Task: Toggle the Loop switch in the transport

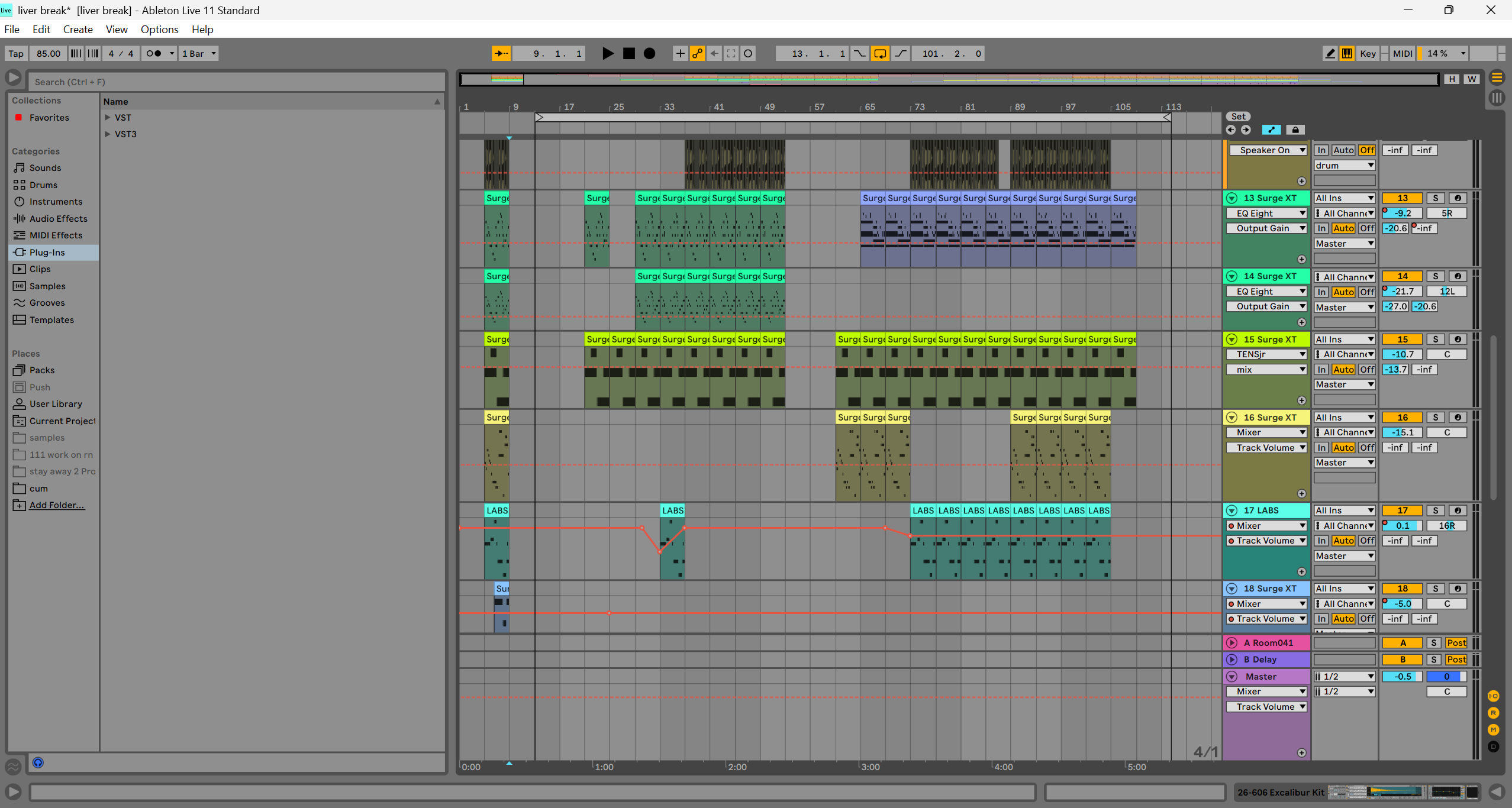Action: tap(880, 54)
